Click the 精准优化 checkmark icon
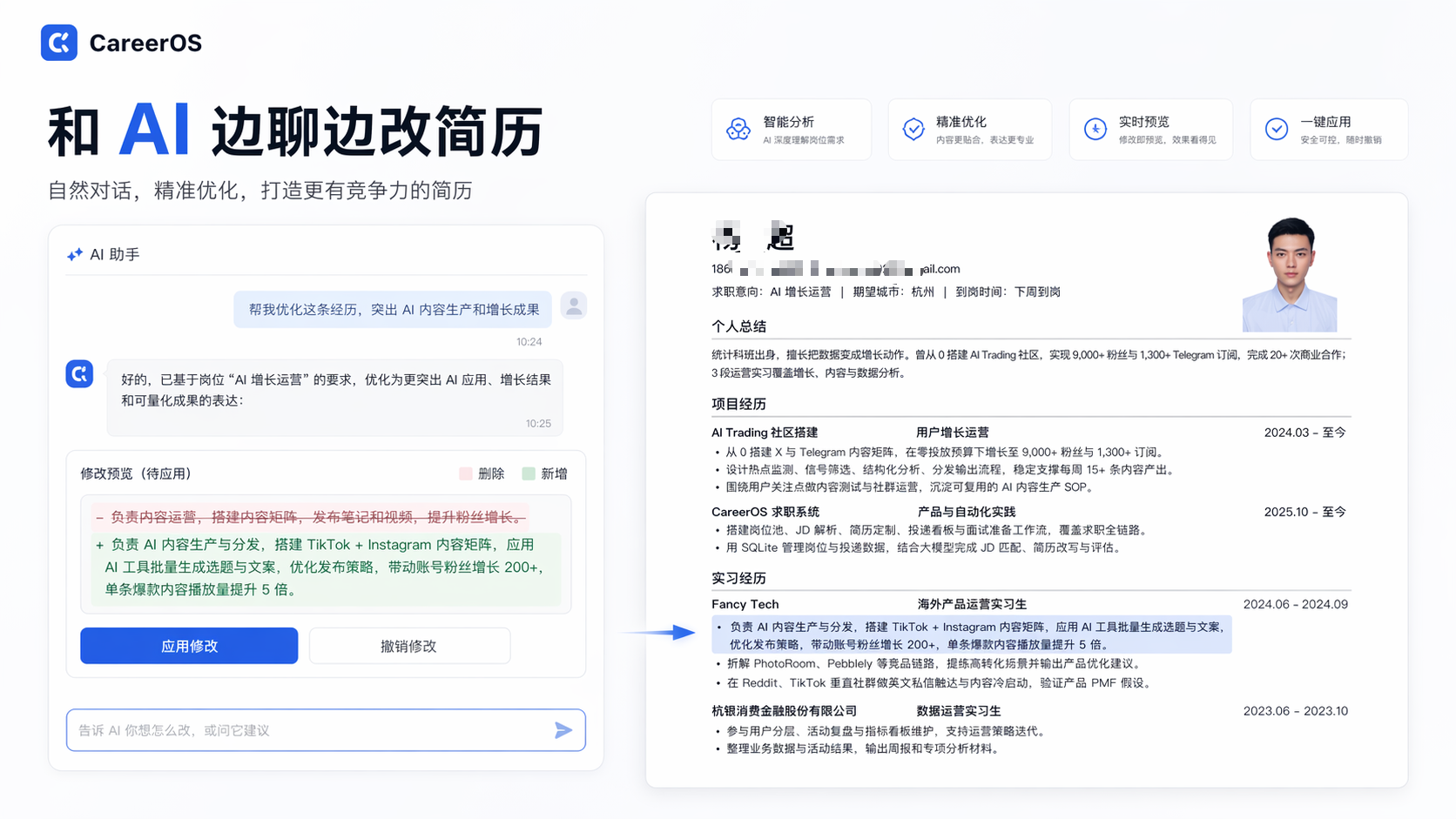Screen dimensions: 1456x819 [913, 130]
